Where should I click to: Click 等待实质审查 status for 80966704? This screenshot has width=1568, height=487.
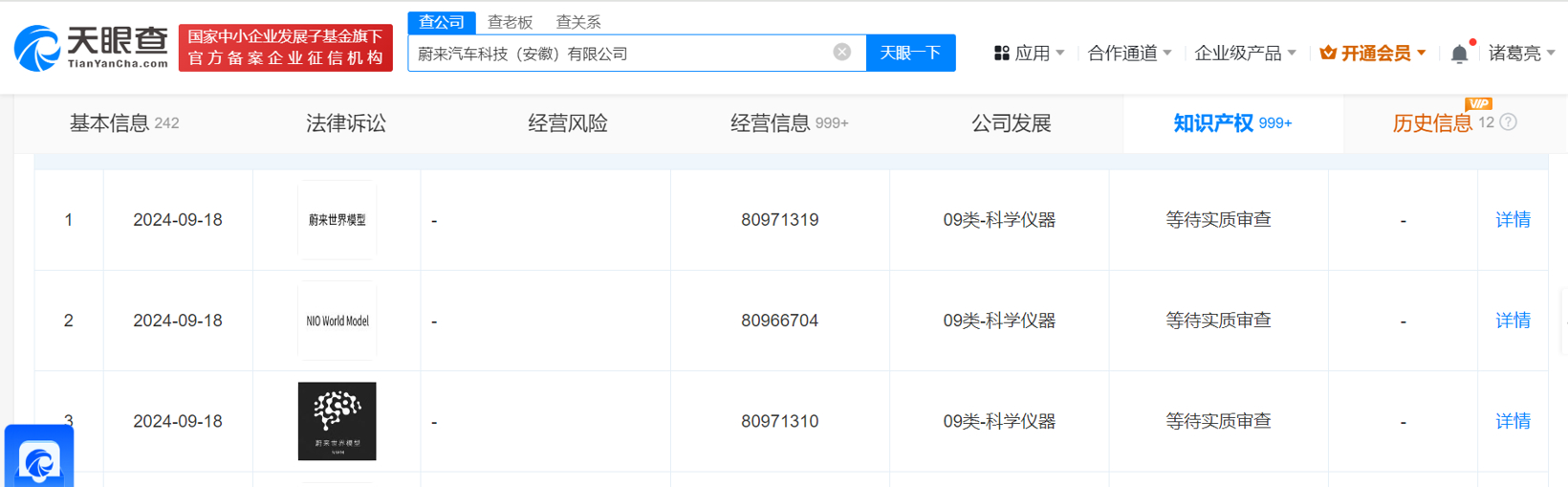(1218, 321)
